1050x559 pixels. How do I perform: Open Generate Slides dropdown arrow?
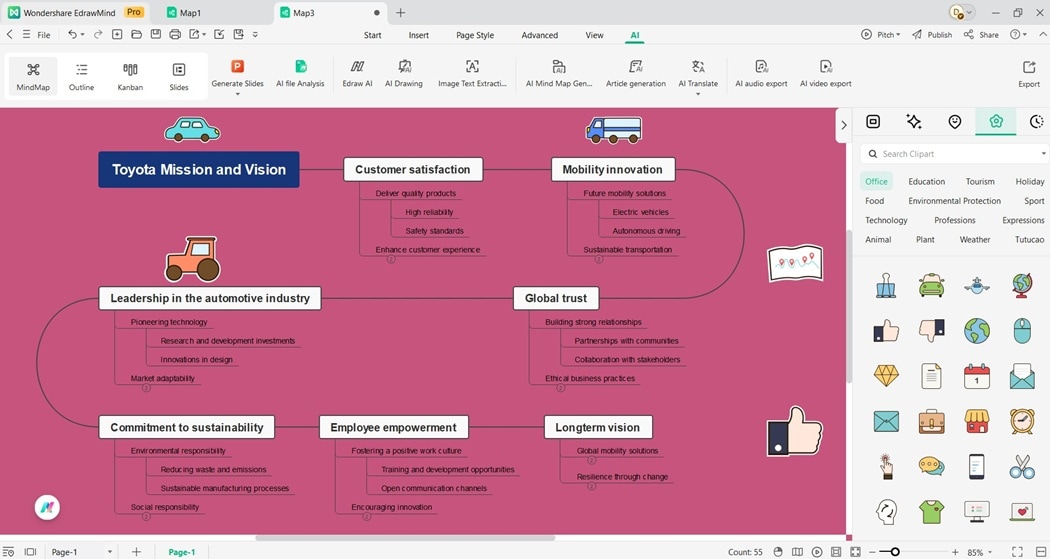tap(237, 94)
